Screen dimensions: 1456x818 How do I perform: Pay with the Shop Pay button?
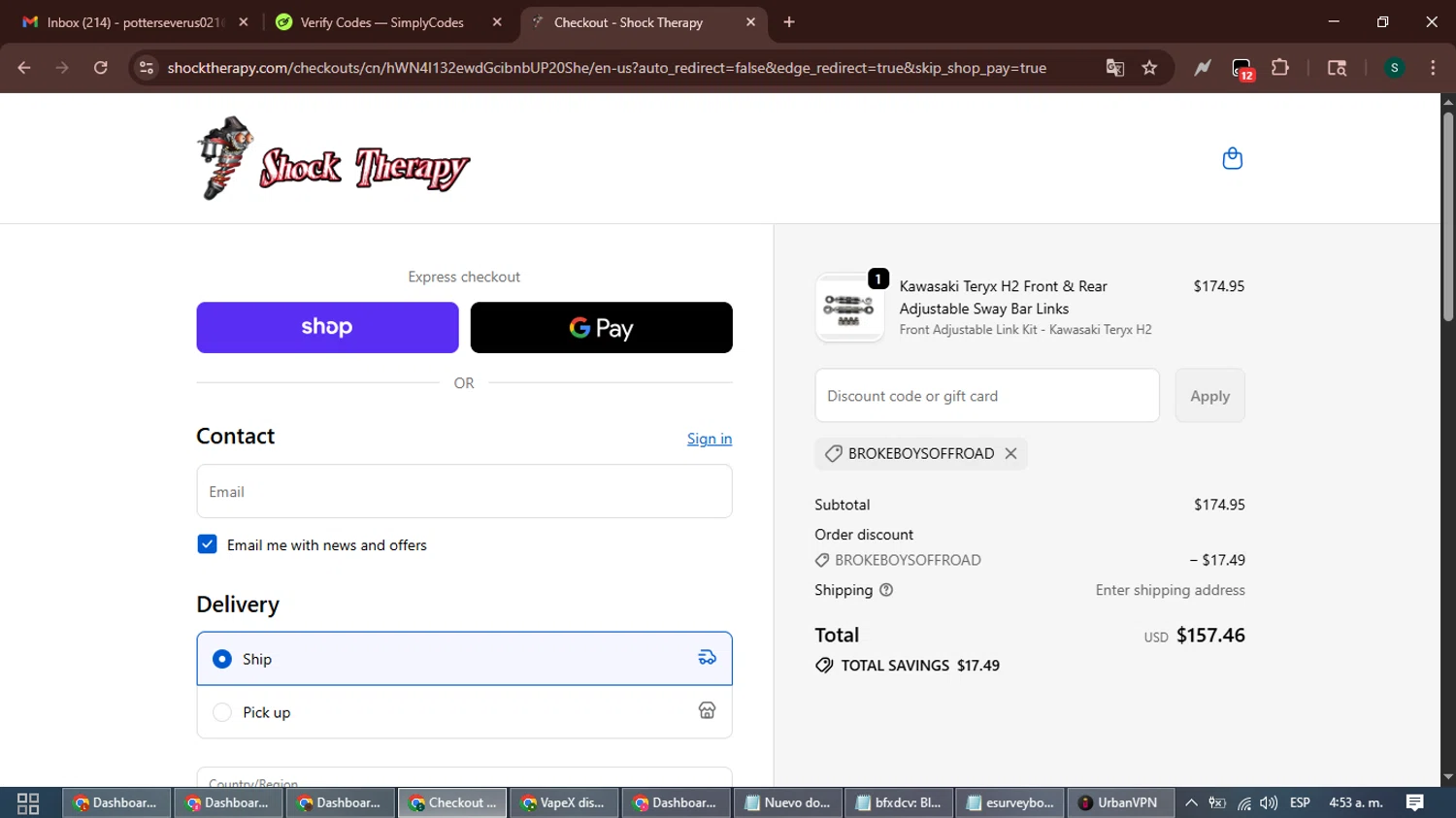[x=327, y=327]
